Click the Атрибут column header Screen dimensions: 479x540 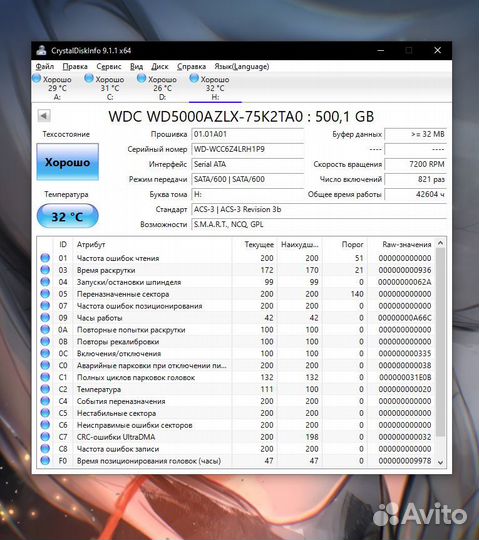click(152, 245)
